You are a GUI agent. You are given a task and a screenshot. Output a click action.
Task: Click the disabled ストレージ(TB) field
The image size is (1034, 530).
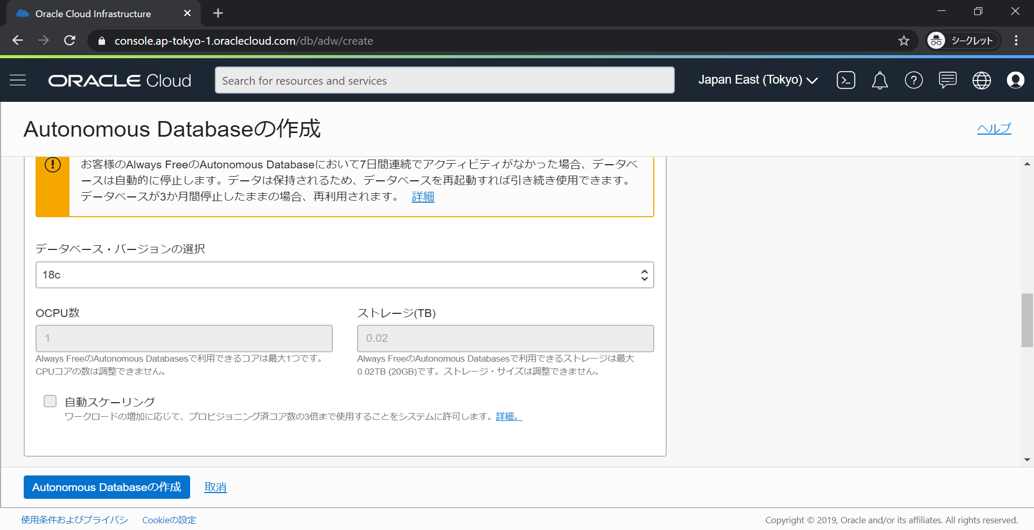(506, 338)
